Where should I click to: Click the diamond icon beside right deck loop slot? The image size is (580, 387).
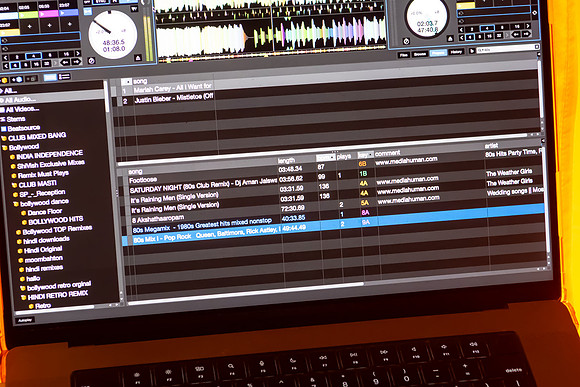(534, 12)
